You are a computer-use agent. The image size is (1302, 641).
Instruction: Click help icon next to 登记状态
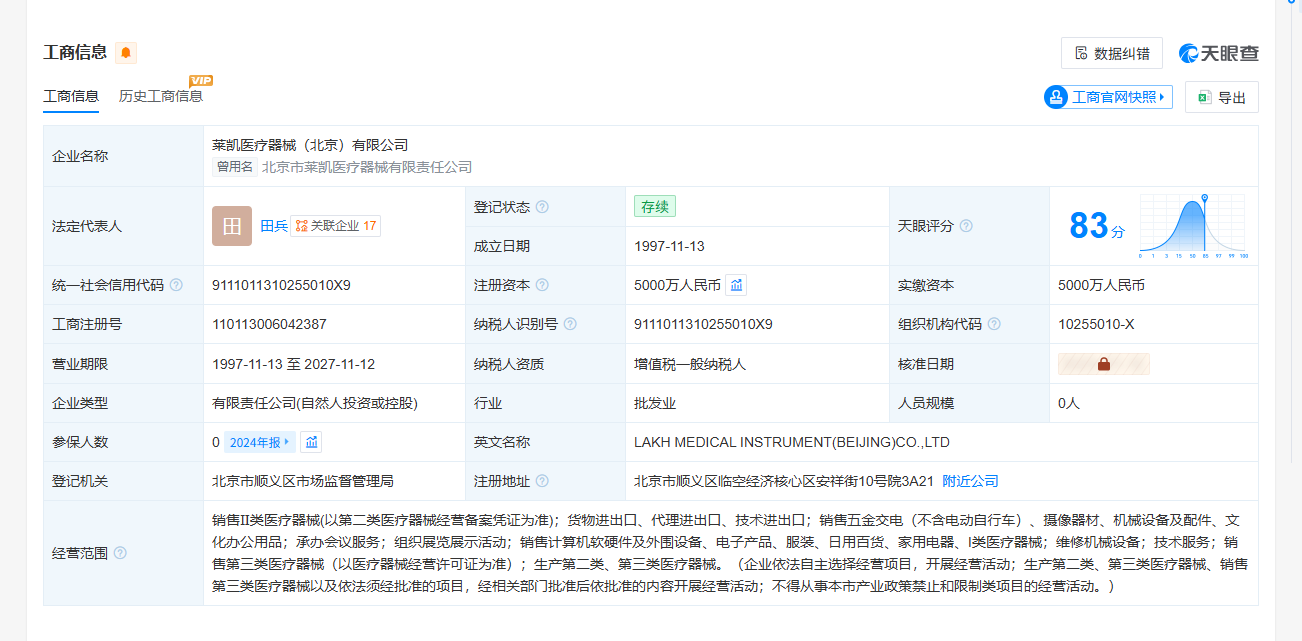(x=542, y=207)
